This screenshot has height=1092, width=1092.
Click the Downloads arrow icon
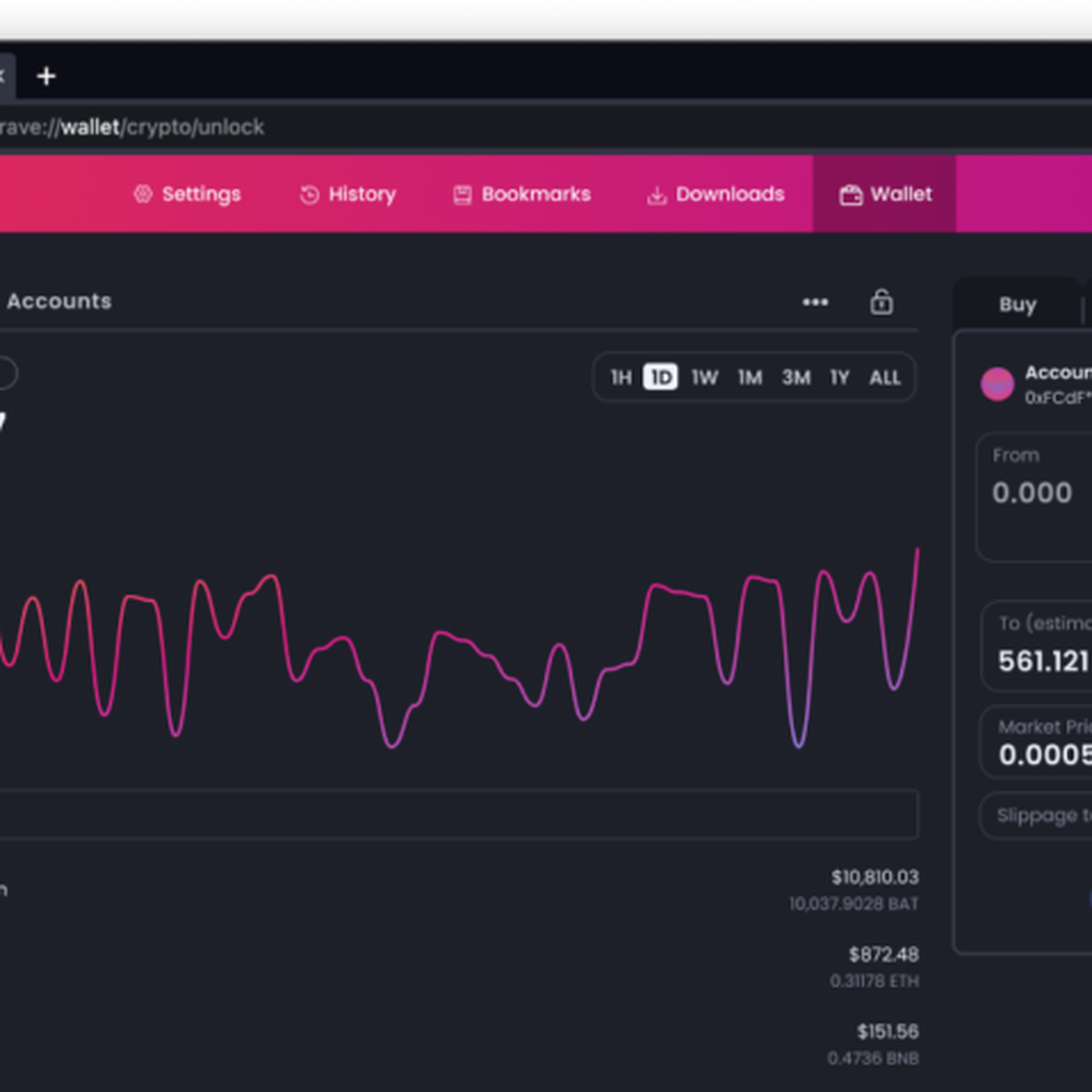[657, 195]
